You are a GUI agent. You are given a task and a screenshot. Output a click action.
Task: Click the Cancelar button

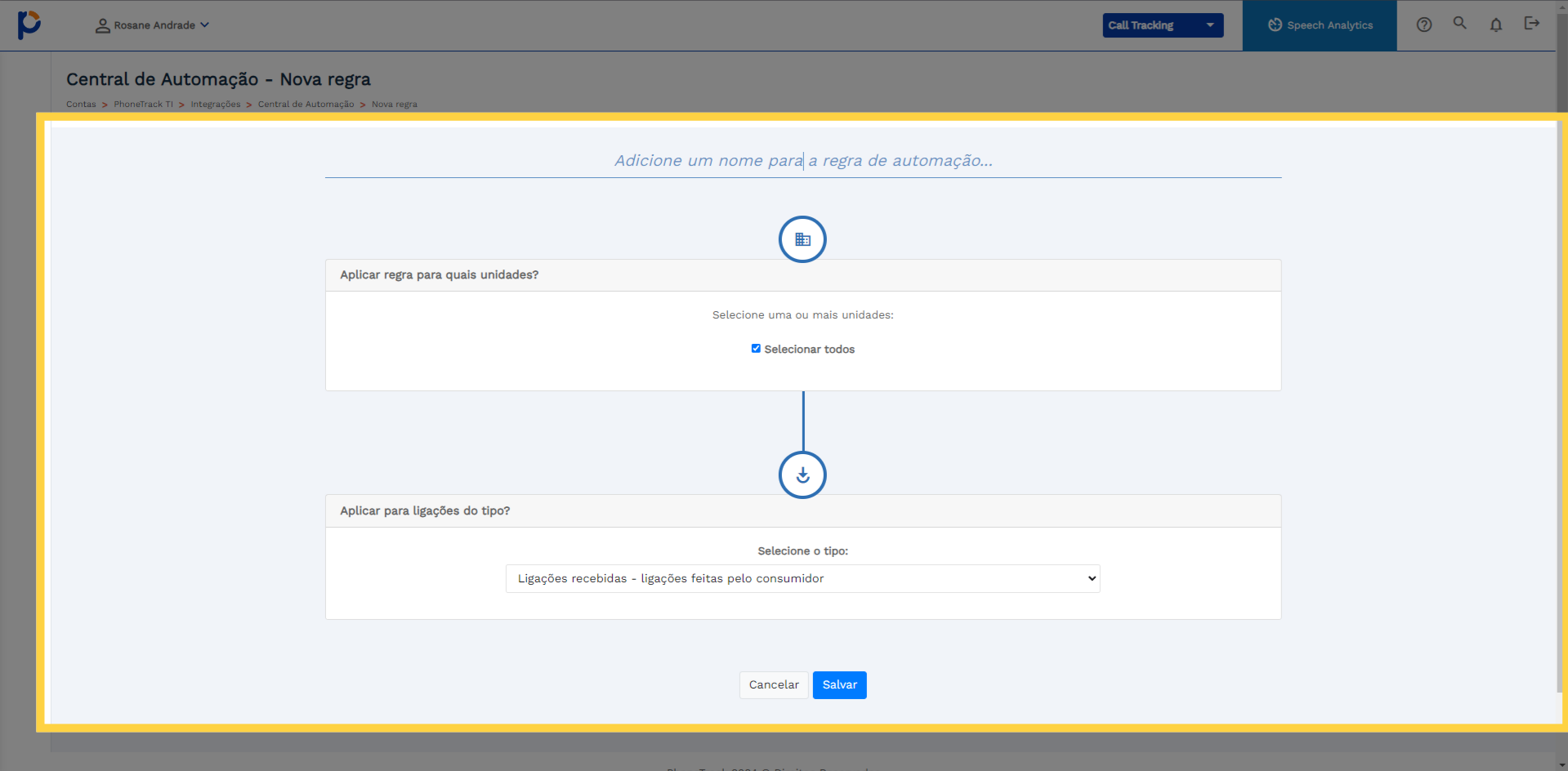pyautogui.click(x=774, y=685)
